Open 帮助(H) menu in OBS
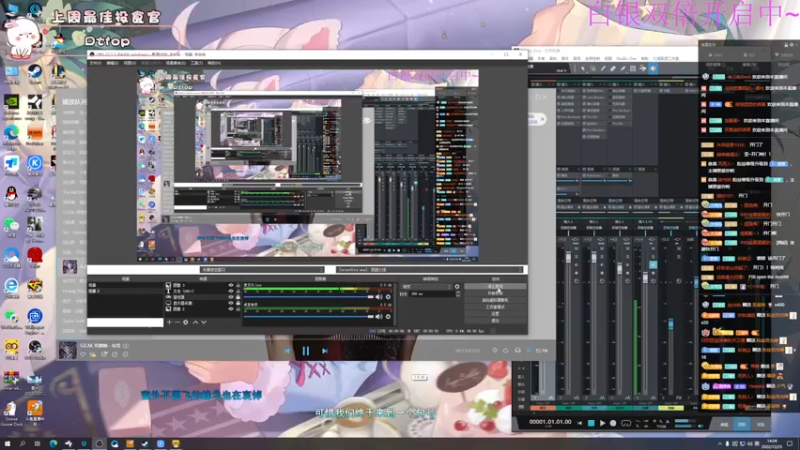This screenshot has height=450, width=800. point(214,63)
